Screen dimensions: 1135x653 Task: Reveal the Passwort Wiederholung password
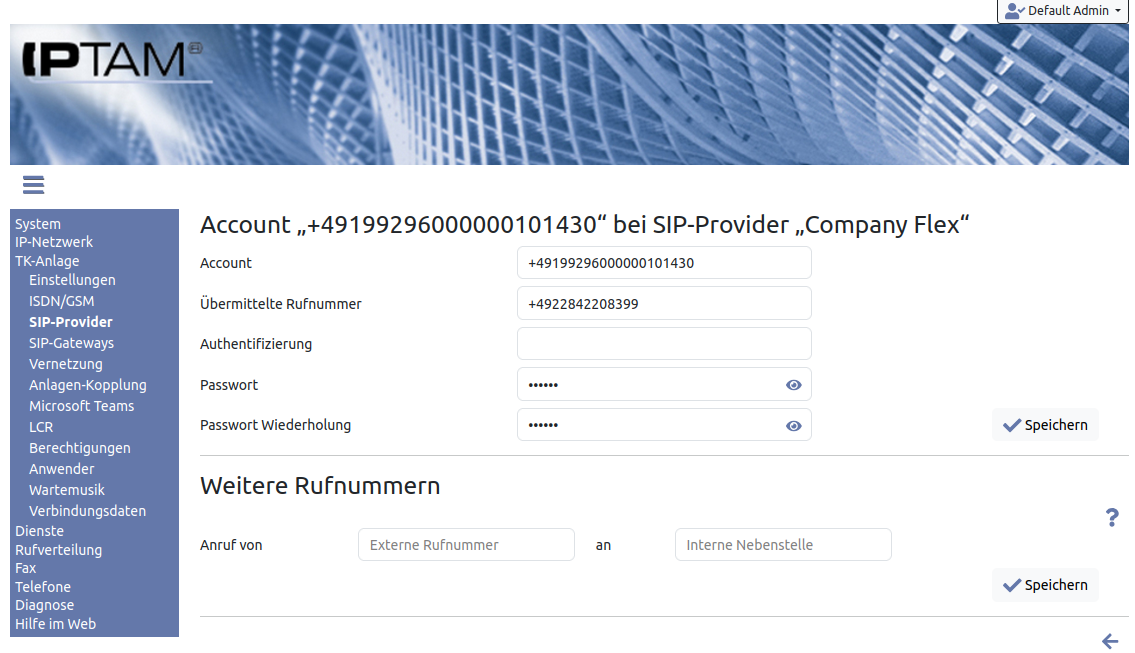click(793, 425)
